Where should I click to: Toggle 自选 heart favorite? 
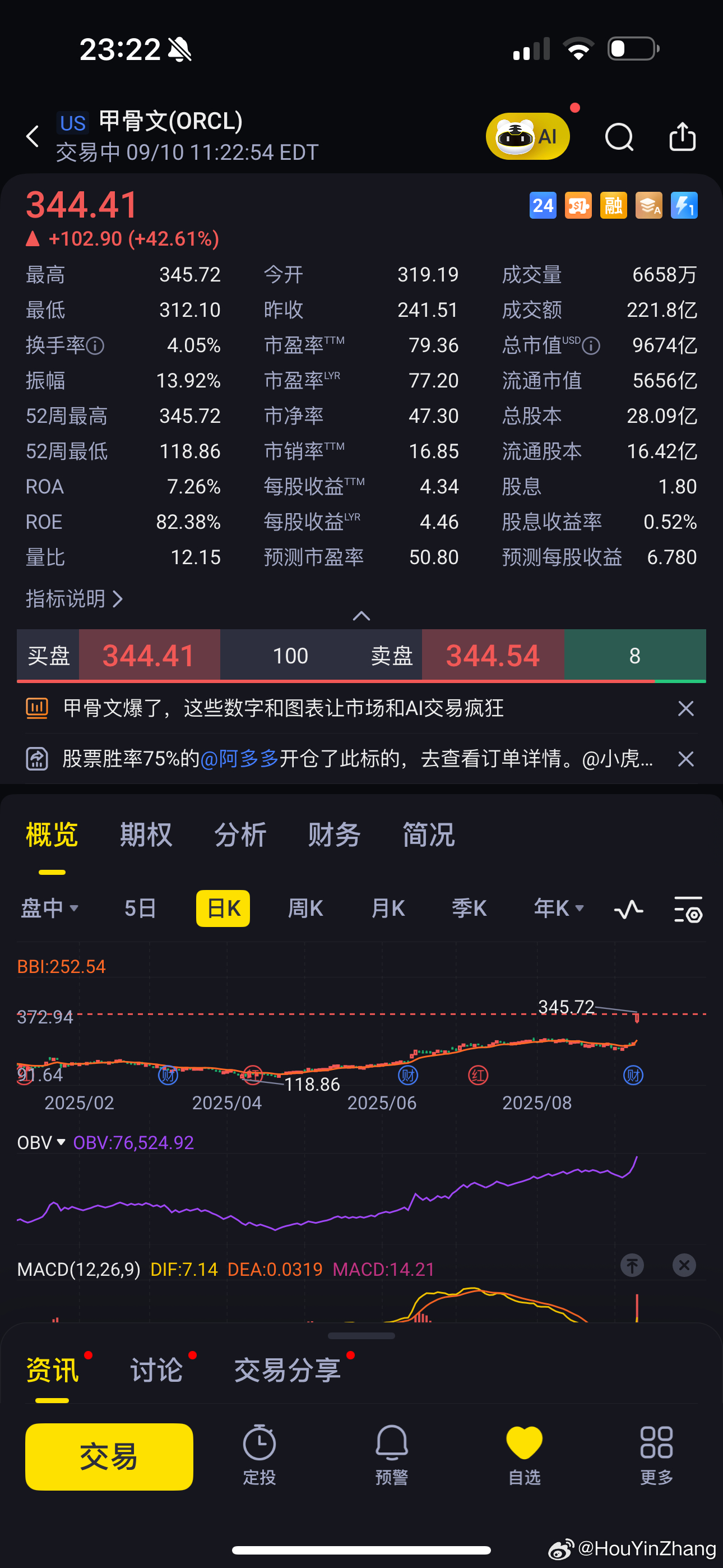coord(525,1455)
